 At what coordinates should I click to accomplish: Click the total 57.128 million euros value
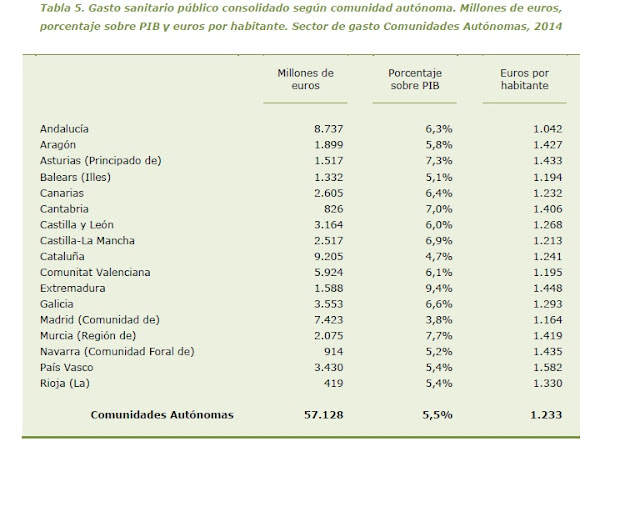(324, 415)
